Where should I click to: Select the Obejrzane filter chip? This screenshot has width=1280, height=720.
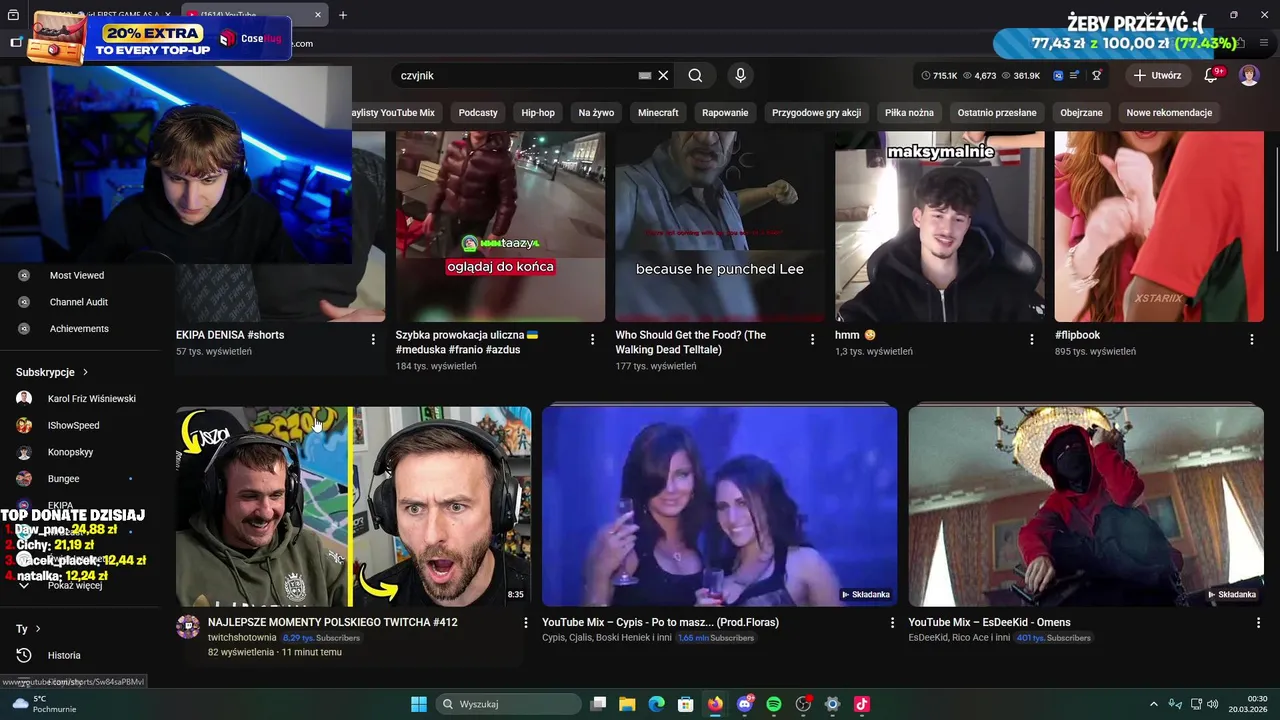tap(1081, 113)
